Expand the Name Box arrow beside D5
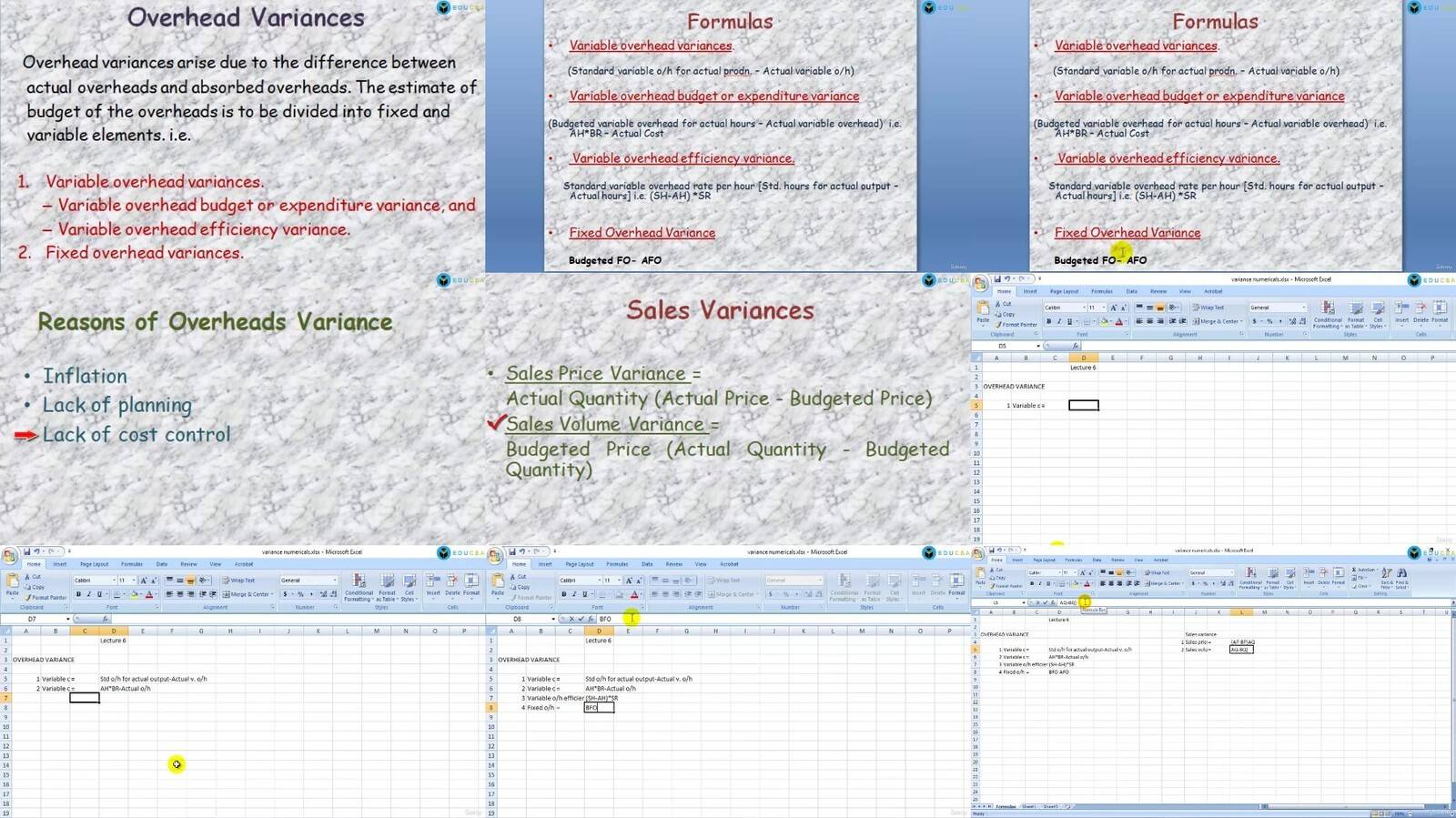The image size is (1456, 818). click(x=1037, y=346)
